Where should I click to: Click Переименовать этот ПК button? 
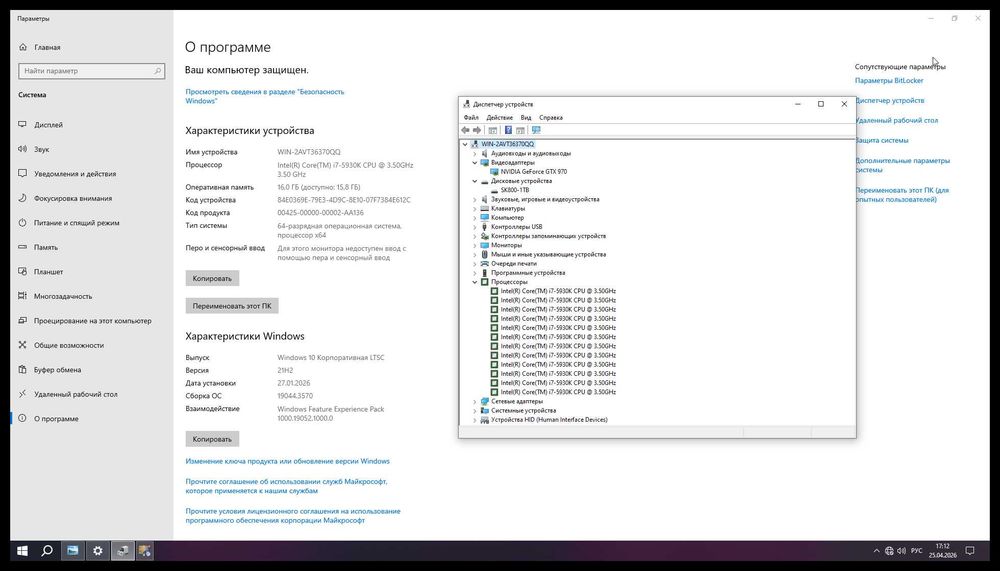232,306
